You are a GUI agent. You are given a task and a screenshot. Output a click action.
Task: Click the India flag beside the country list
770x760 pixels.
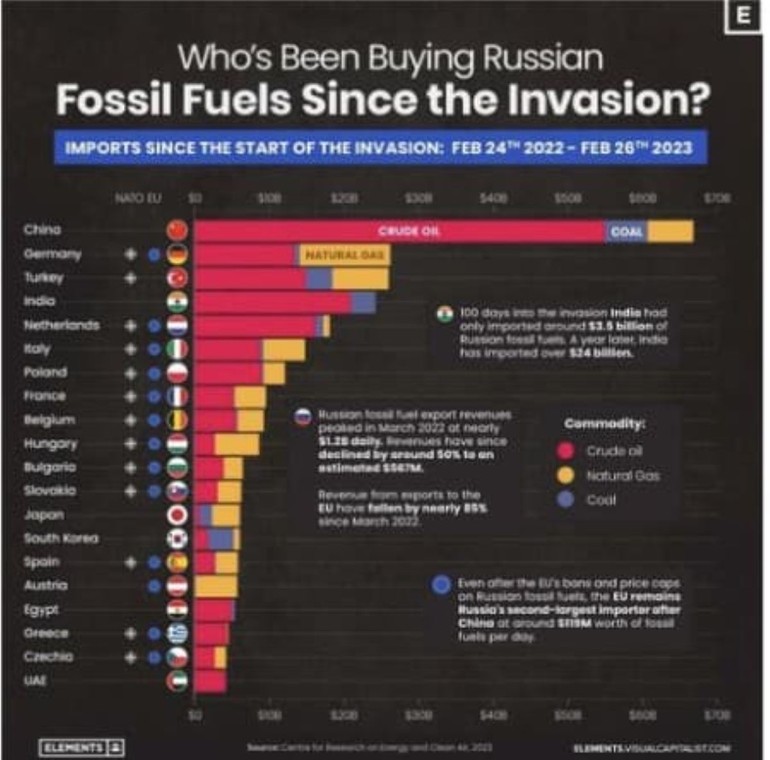click(177, 301)
